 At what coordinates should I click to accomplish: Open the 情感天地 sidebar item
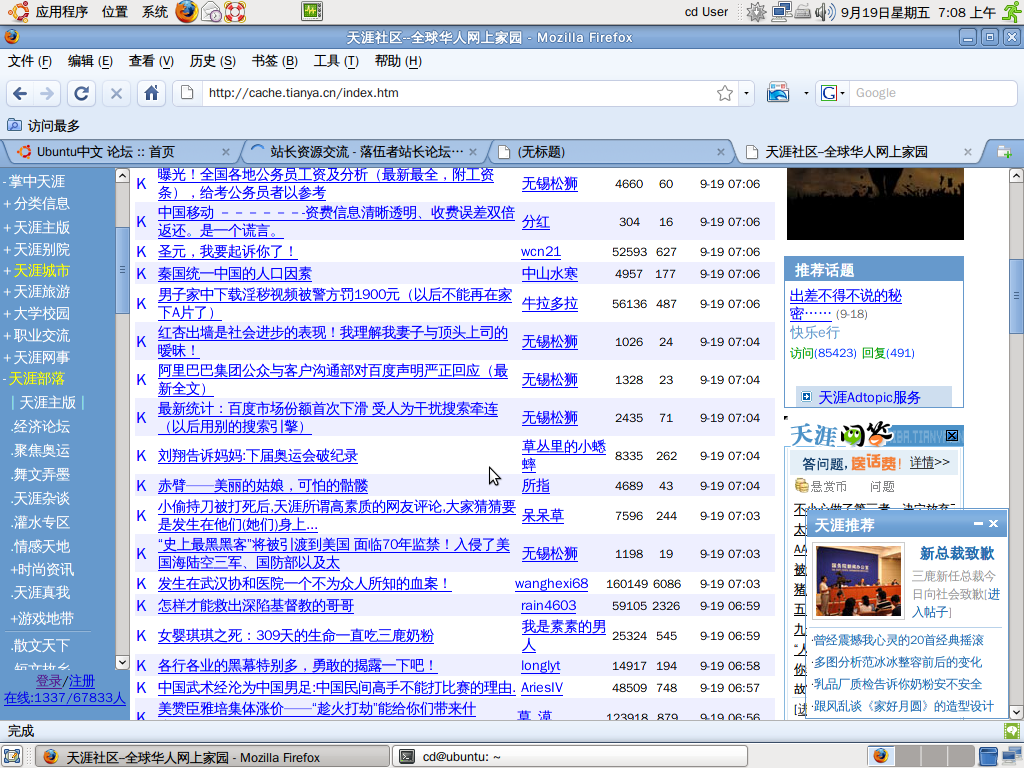[40, 547]
